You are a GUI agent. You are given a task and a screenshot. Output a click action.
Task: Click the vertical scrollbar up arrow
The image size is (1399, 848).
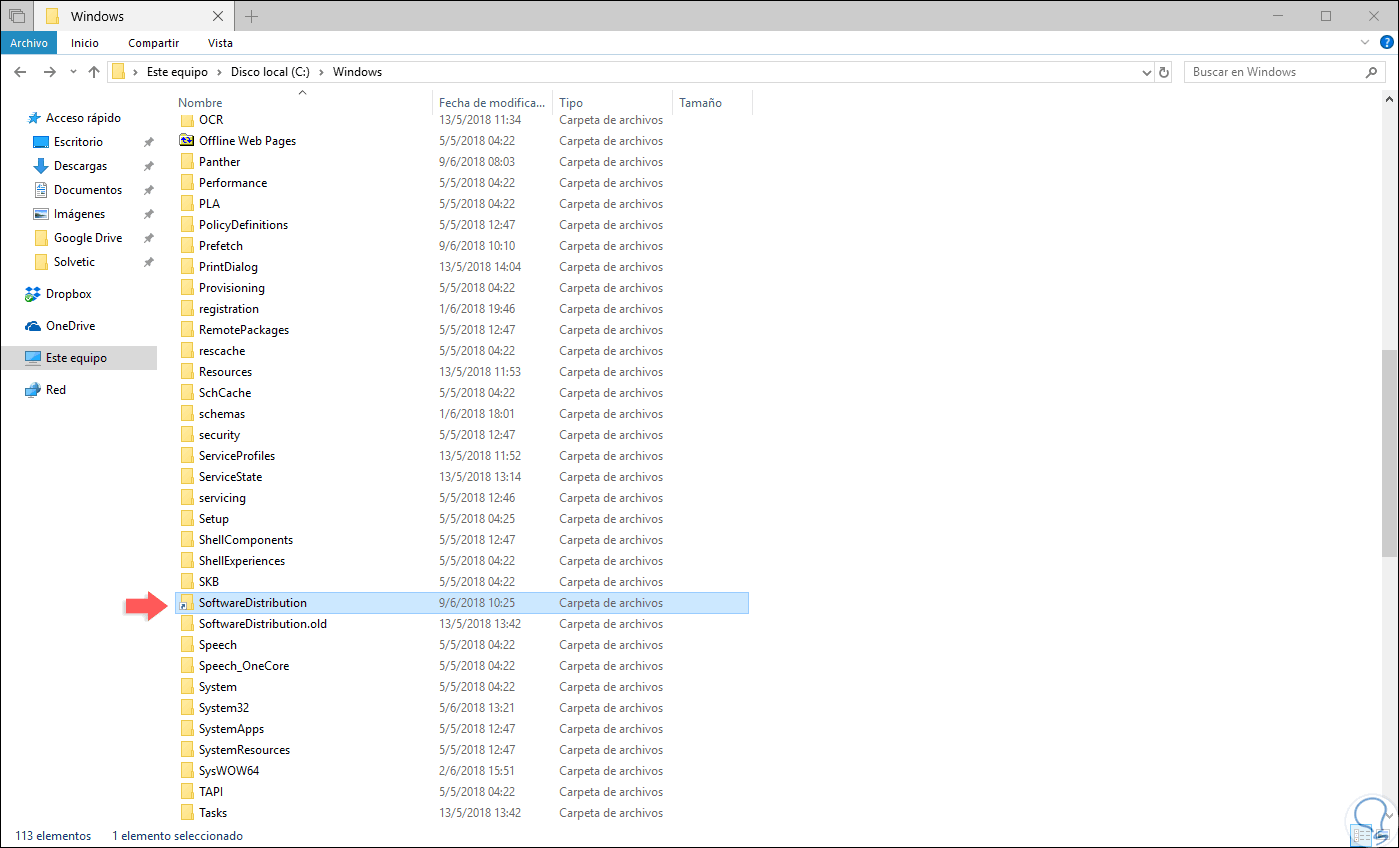(1390, 101)
